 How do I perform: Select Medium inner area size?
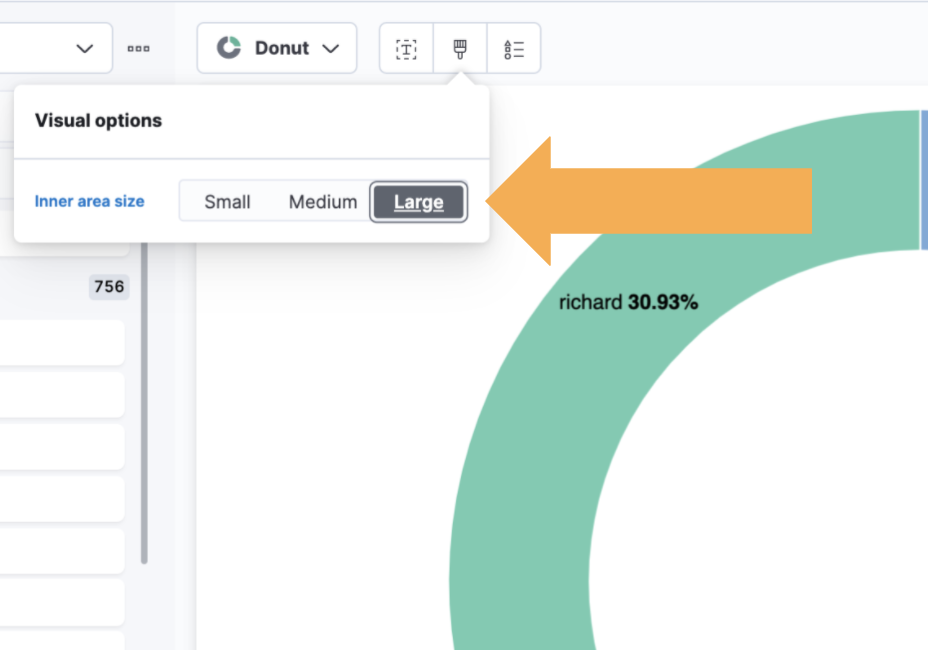tap(322, 201)
